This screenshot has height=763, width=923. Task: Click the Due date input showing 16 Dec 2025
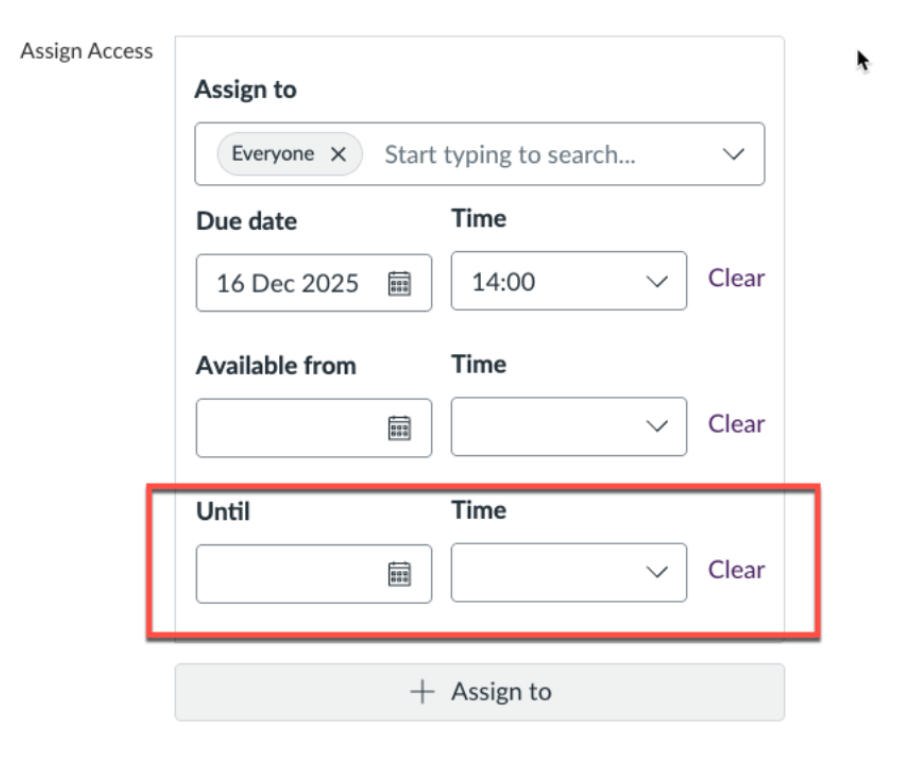pos(290,283)
